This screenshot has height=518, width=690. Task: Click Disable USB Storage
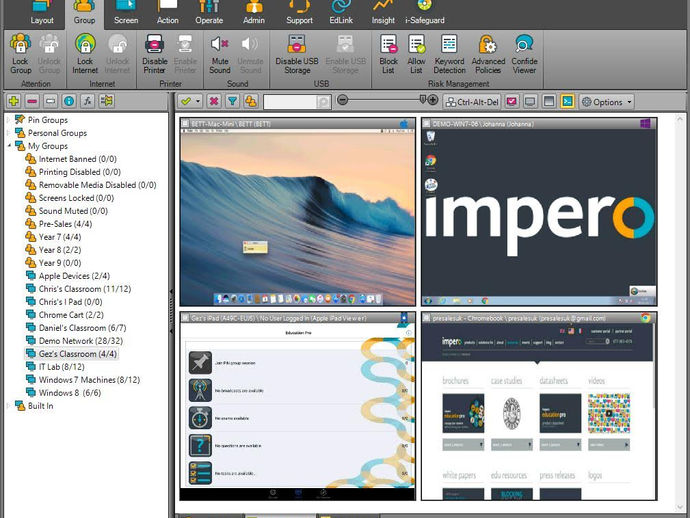click(x=297, y=54)
